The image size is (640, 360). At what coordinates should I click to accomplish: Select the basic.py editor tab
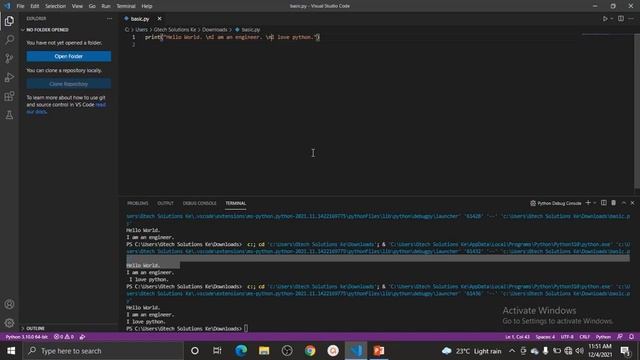[x=140, y=19]
